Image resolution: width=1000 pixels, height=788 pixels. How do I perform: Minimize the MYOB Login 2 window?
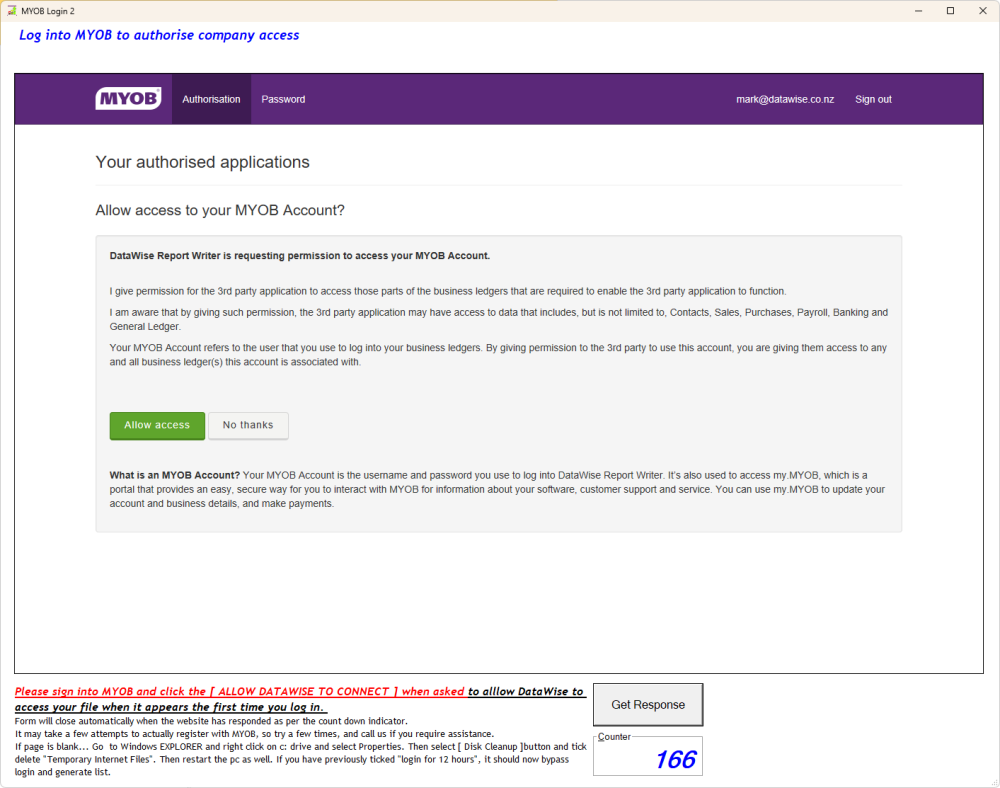click(x=918, y=11)
